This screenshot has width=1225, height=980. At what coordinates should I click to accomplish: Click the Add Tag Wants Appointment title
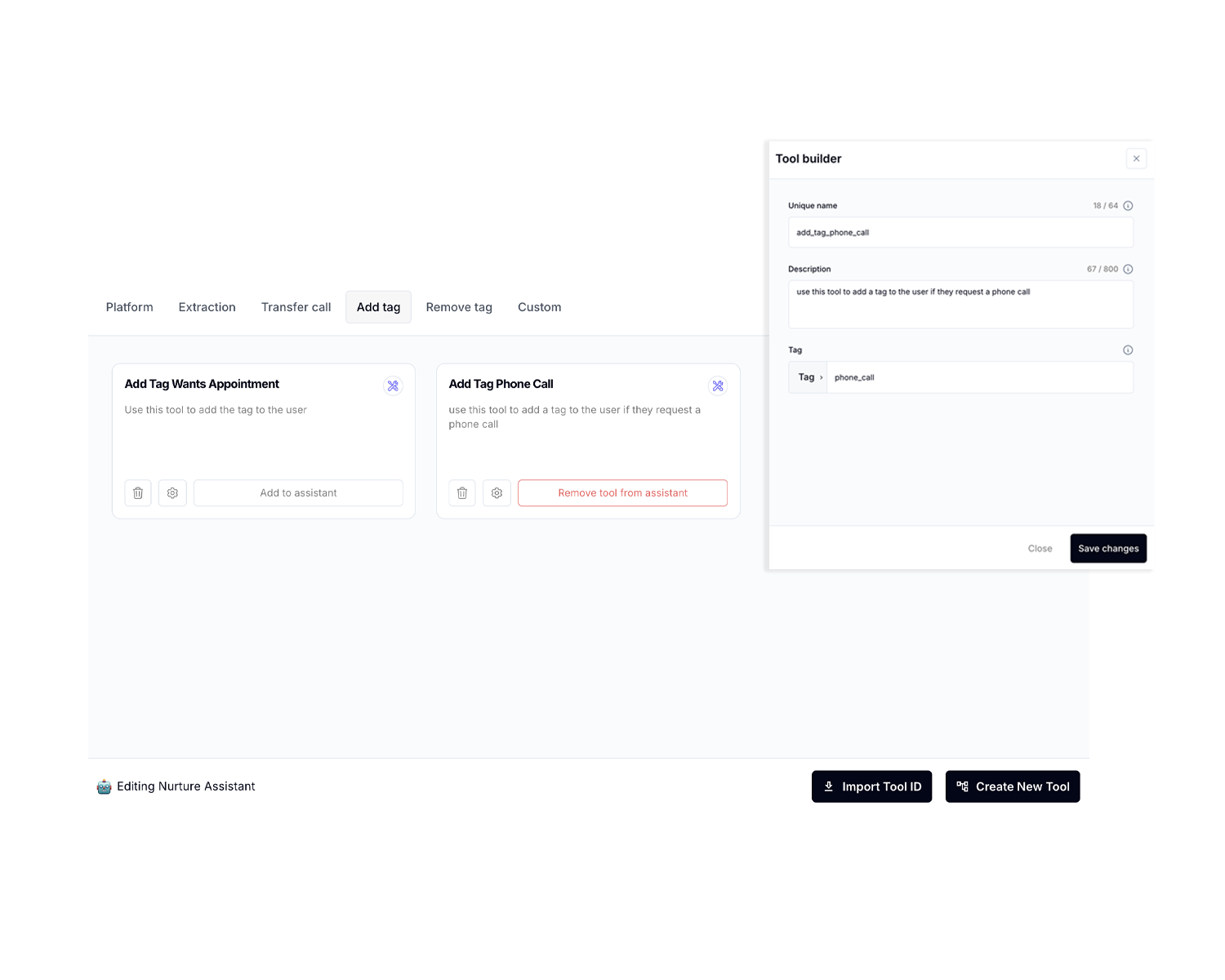(x=202, y=384)
